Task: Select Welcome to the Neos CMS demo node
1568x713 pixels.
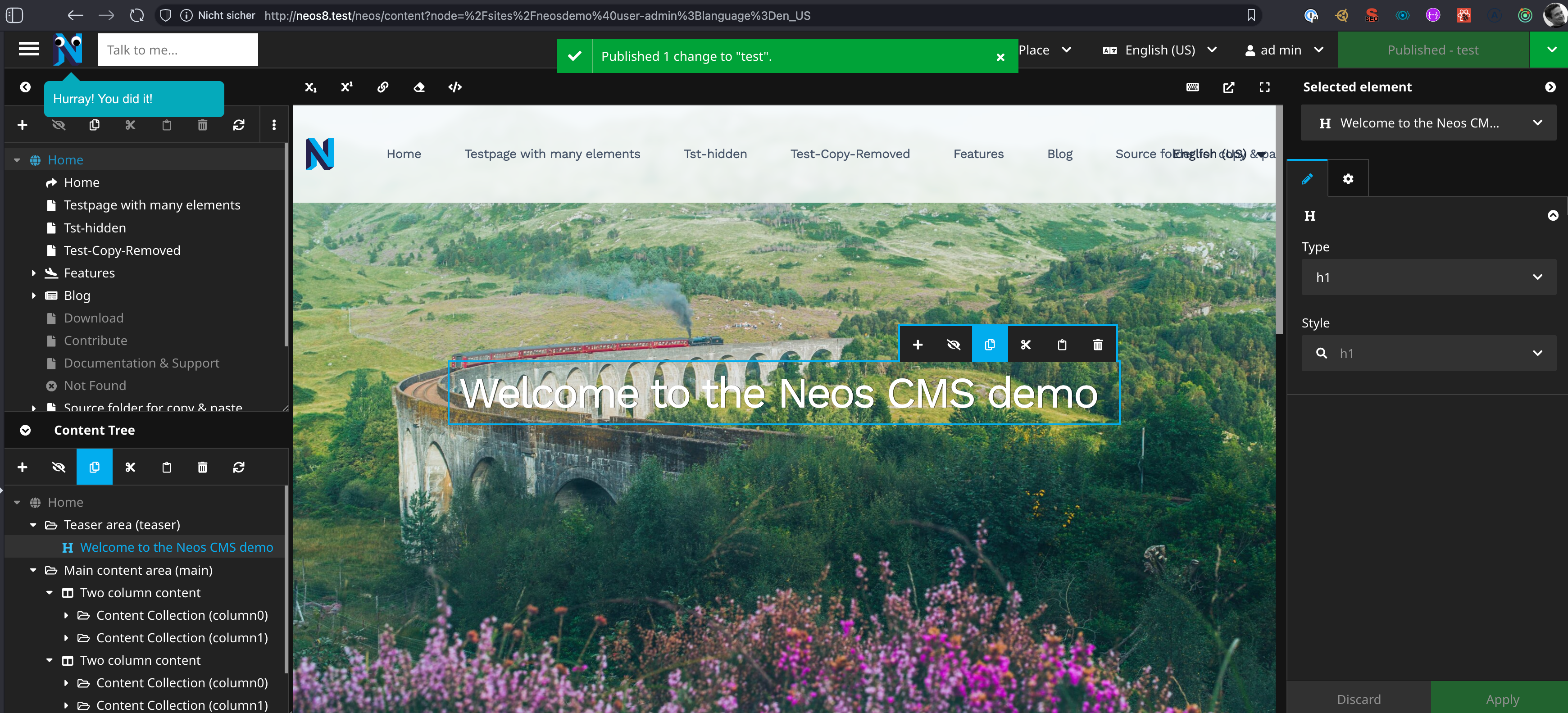Action: tap(177, 547)
